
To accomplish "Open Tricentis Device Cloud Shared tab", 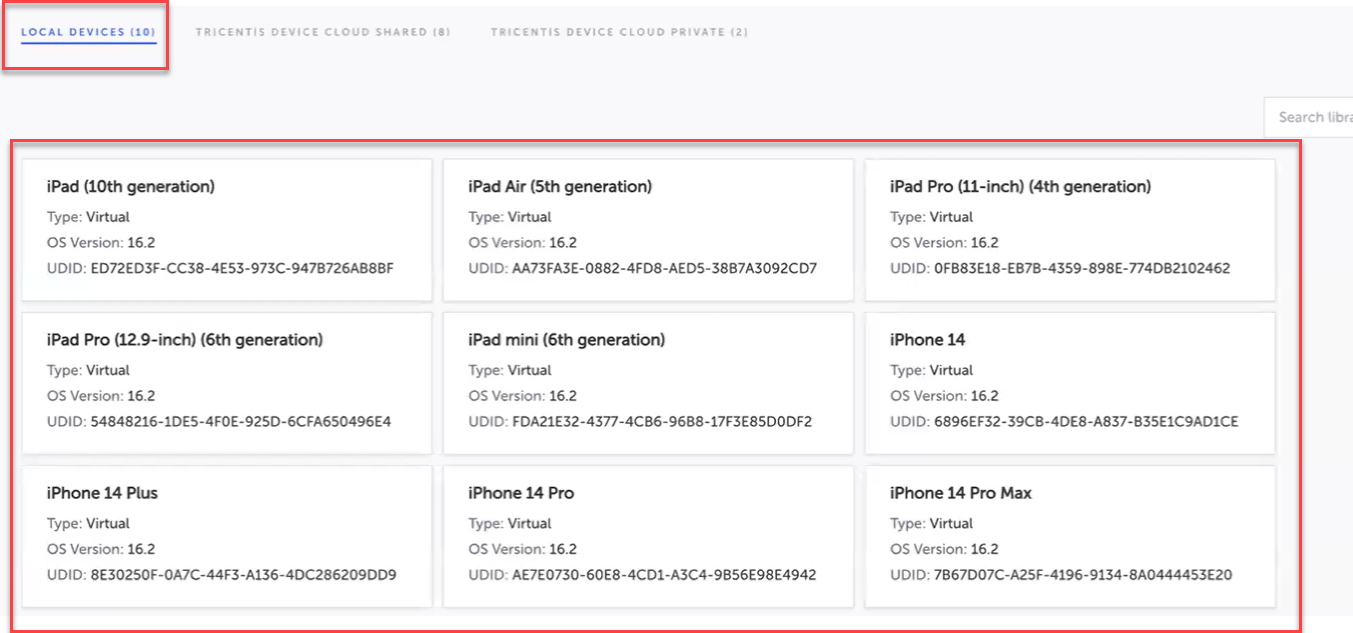I will click(322, 32).
